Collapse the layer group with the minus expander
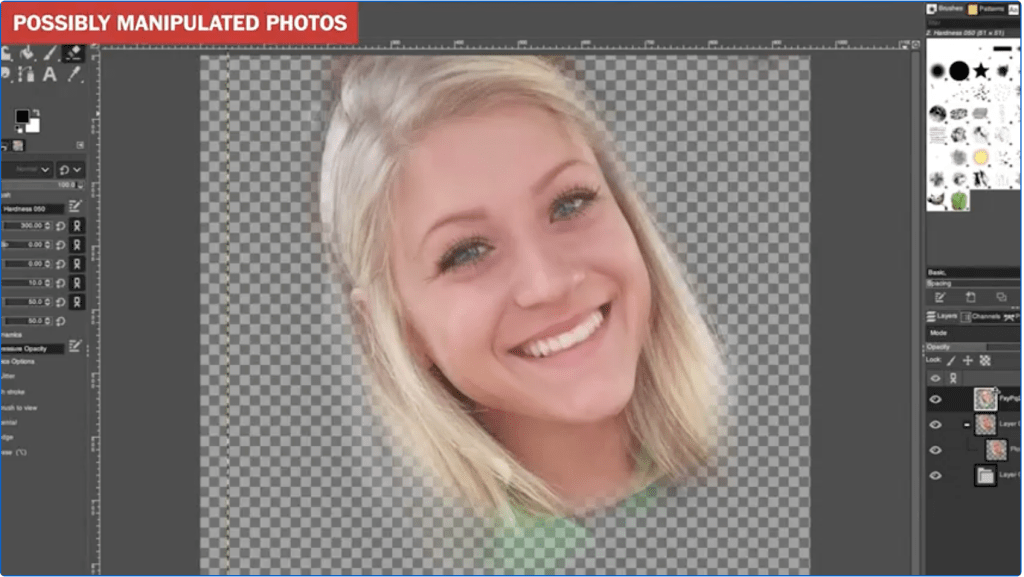This screenshot has width=1024, height=577. click(x=966, y=424)
